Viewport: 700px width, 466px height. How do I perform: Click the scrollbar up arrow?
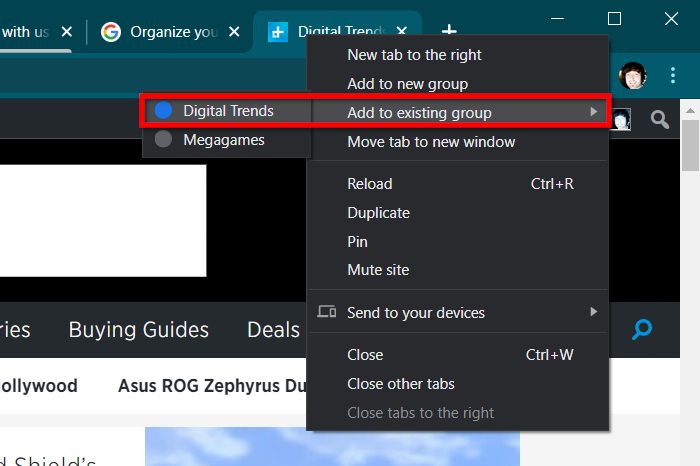690,110
